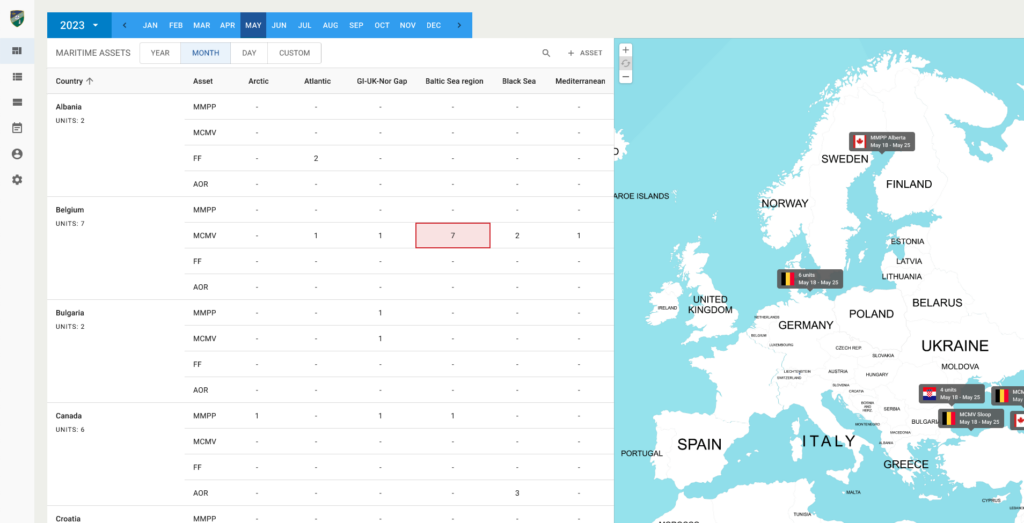Open the calendar icon in sidebar
Image resolution: width=1024 pixels, height=523 pixels.
(x=17, y=128)
